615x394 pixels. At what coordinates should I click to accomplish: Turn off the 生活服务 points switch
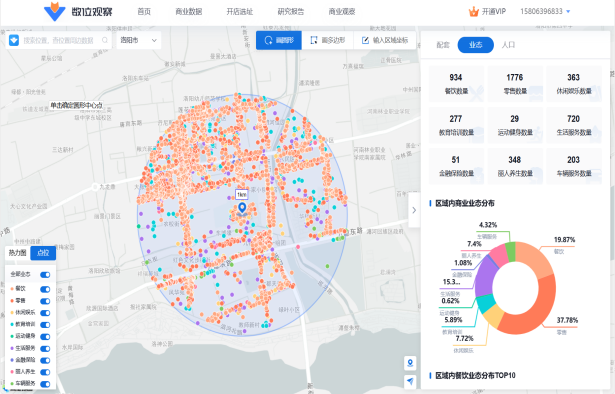pyautogui.click(x=45, y=349)
